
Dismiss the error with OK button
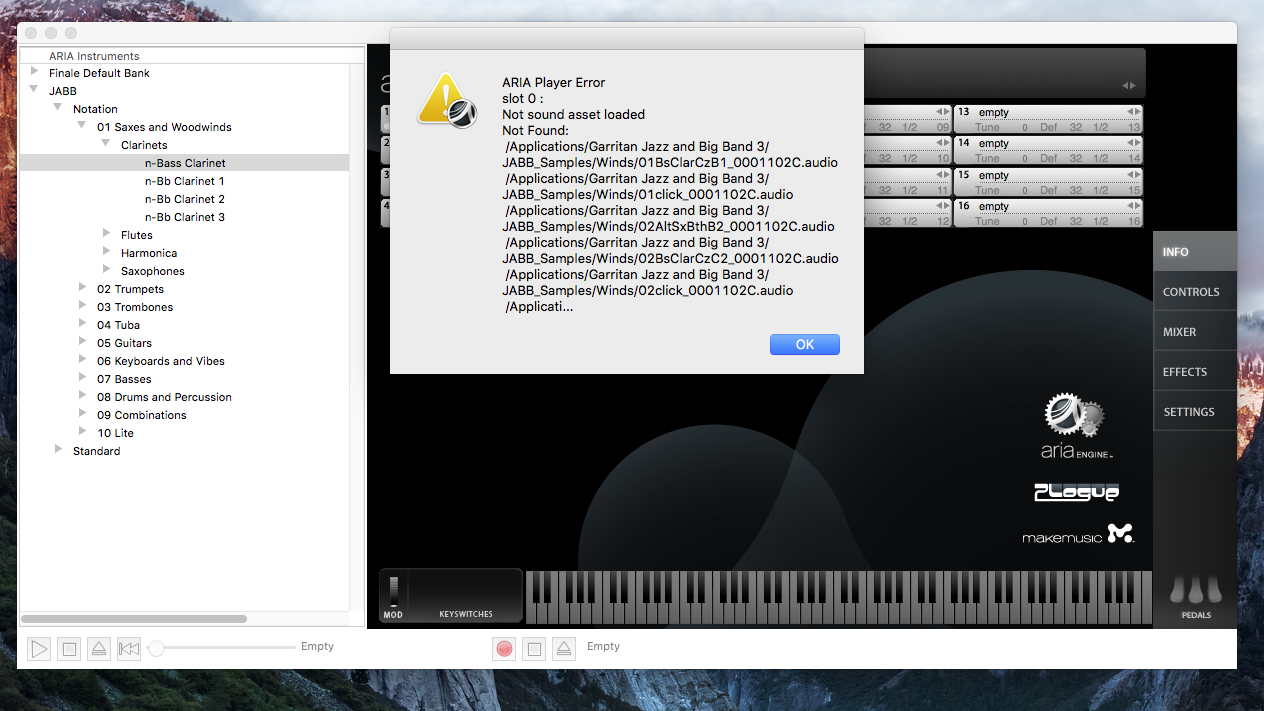tap(805, 344)
